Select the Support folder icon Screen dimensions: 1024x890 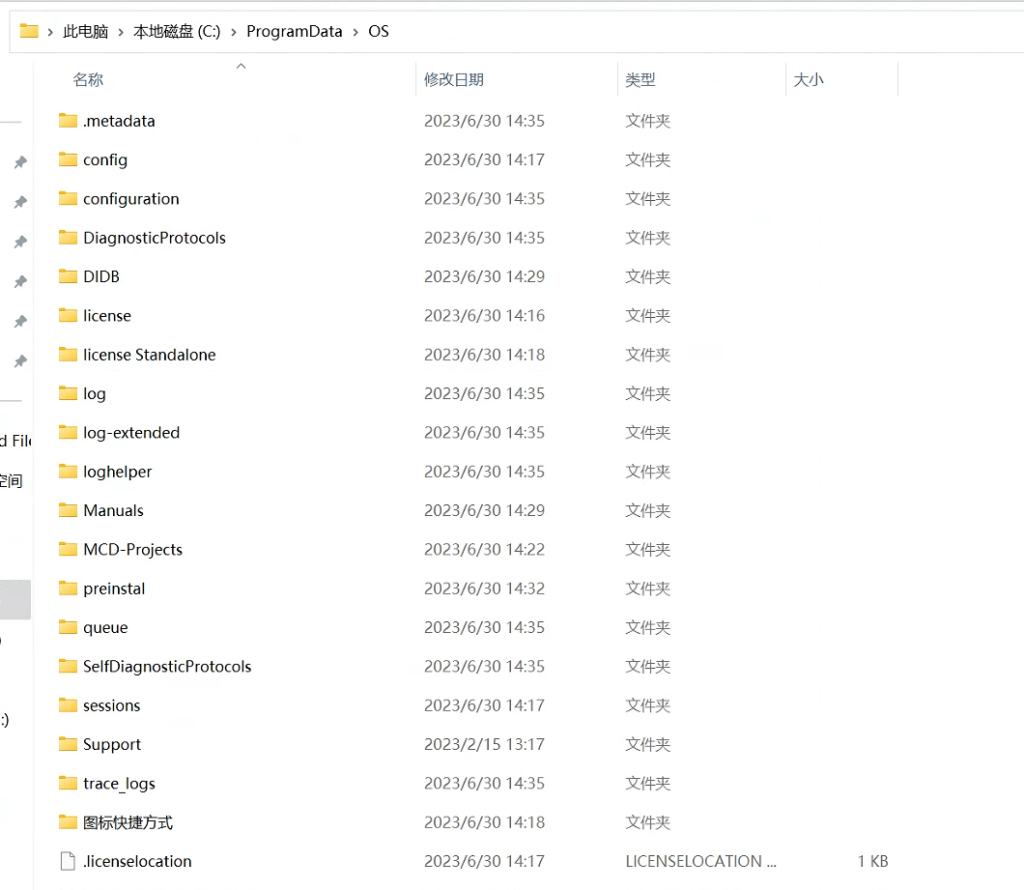pyautogui.click(x=68, y=745)
